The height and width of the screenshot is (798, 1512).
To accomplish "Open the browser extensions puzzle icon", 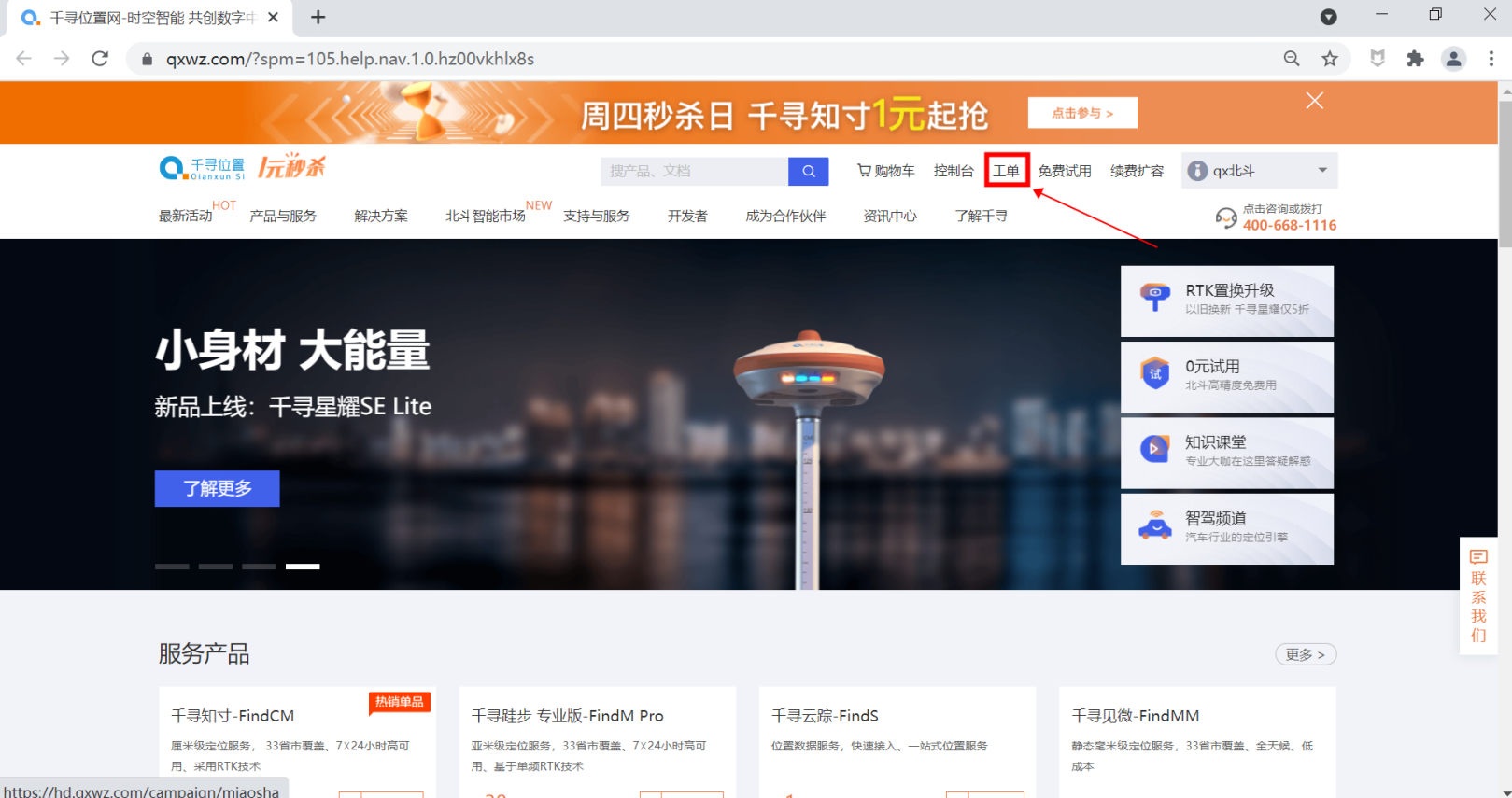I will [1416, 59].
